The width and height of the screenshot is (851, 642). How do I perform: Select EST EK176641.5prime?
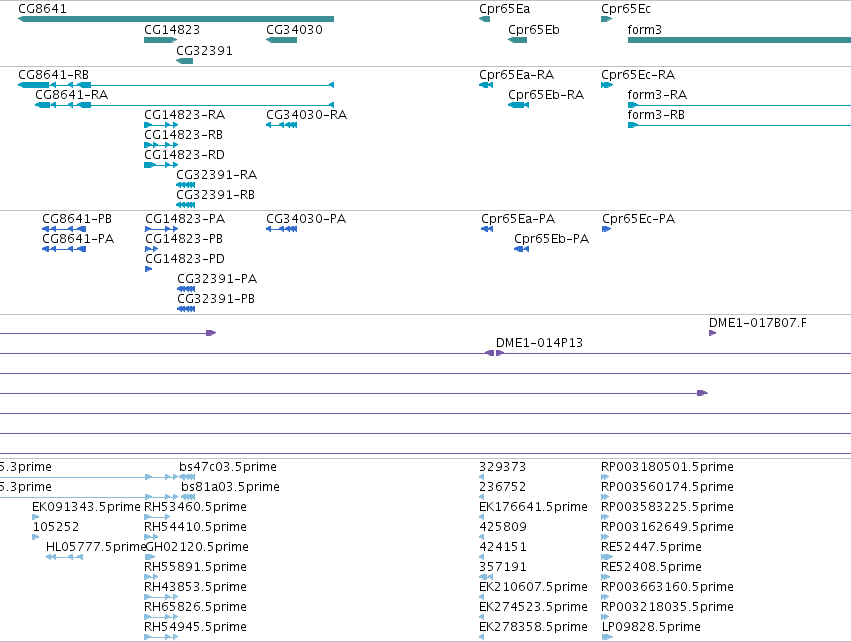pos(482,517)
